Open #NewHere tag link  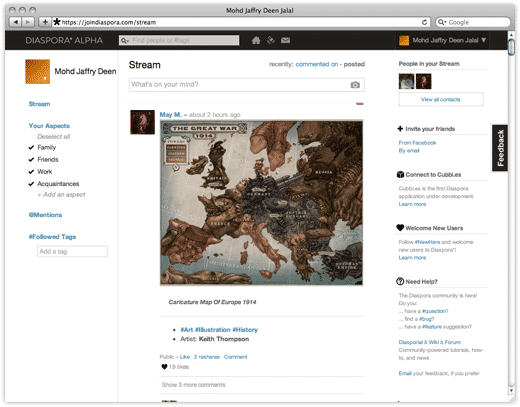pos(427,242)
